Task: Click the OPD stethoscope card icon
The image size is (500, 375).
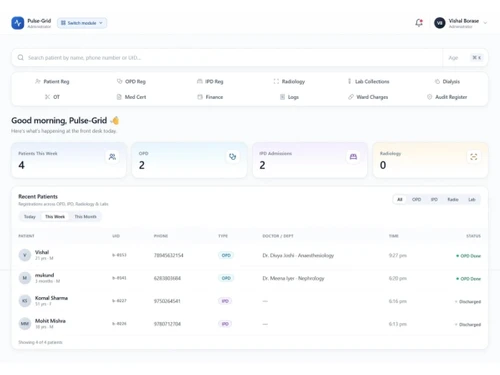Action: point(233,157)
